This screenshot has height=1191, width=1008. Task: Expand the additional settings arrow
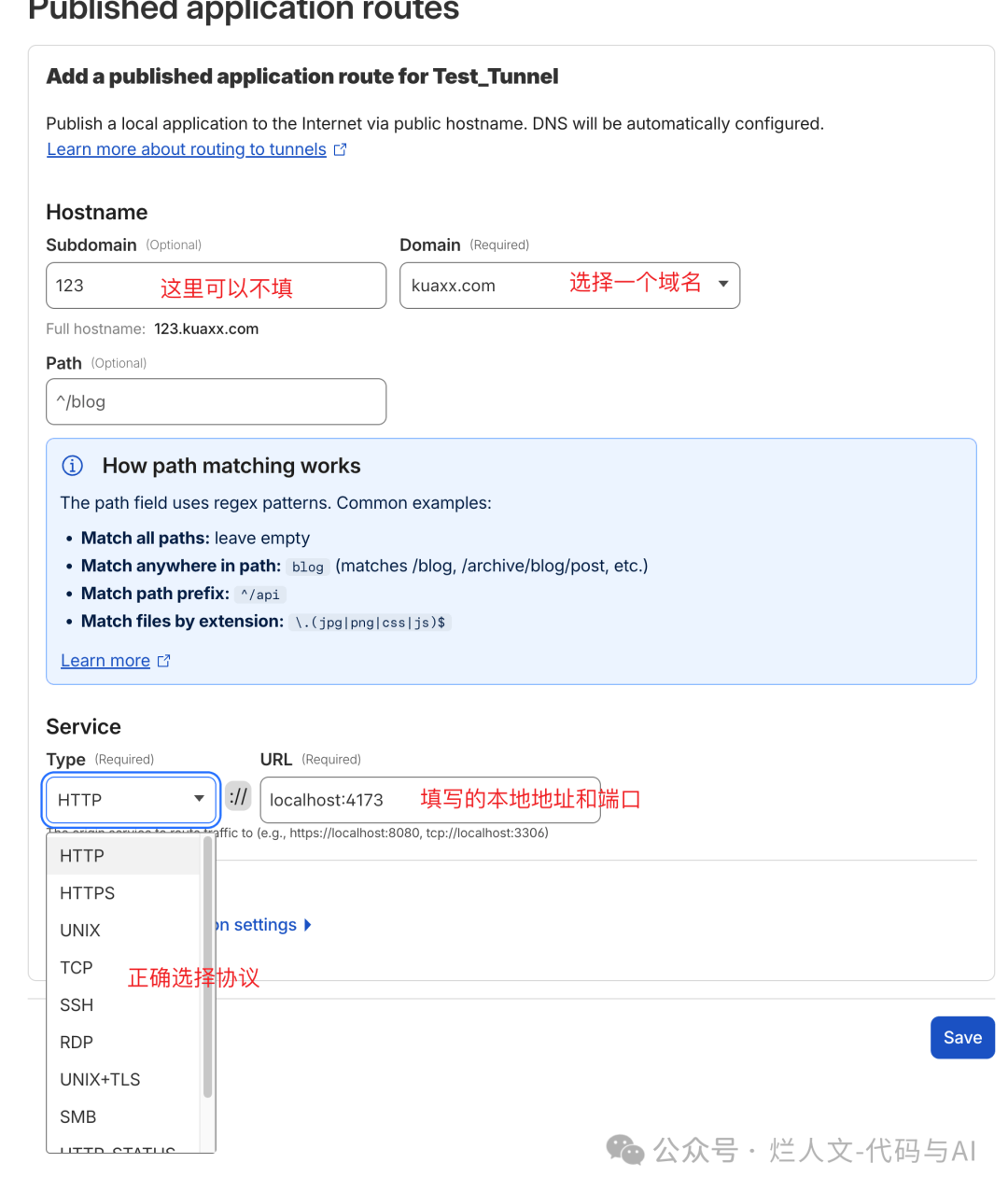308,925
